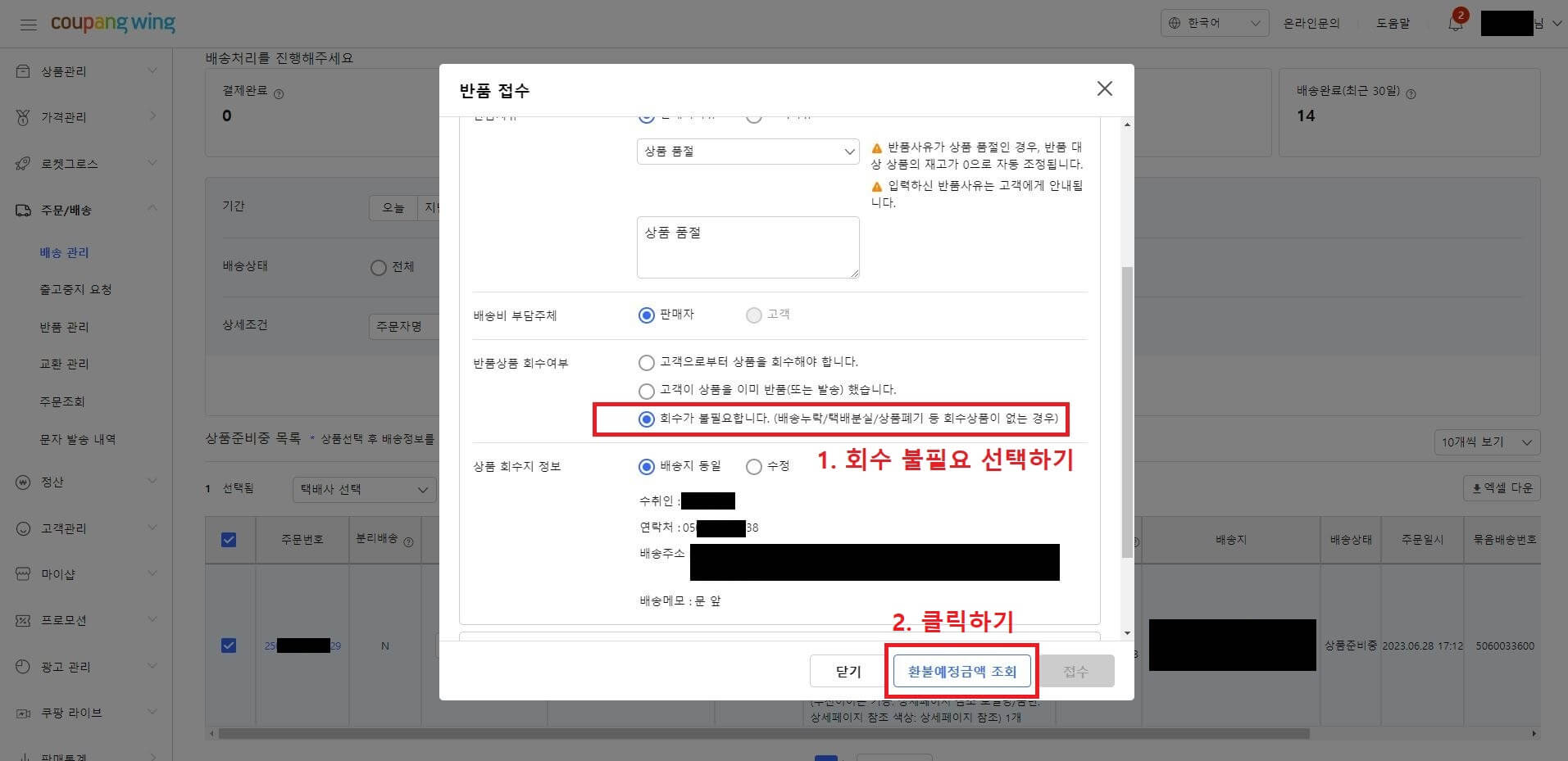Click the 프로모션 coupon icon

(x=24, y=620)
